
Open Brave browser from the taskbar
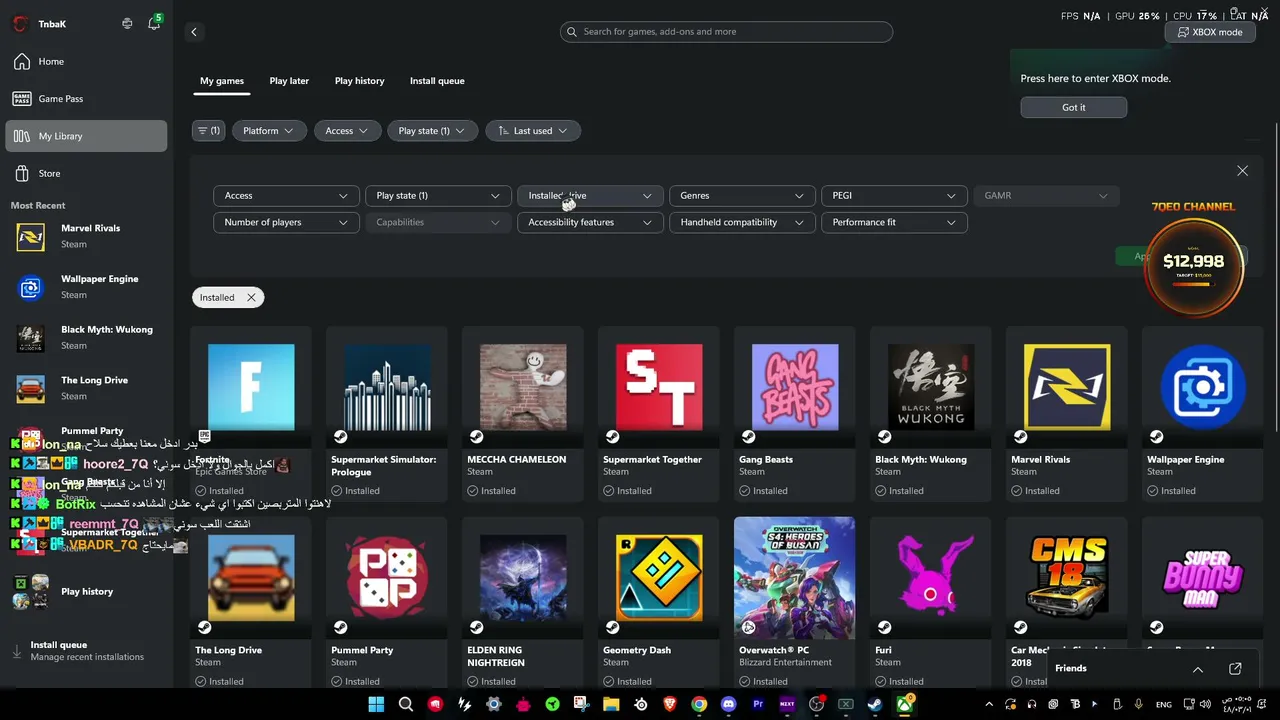click(670, 704)
